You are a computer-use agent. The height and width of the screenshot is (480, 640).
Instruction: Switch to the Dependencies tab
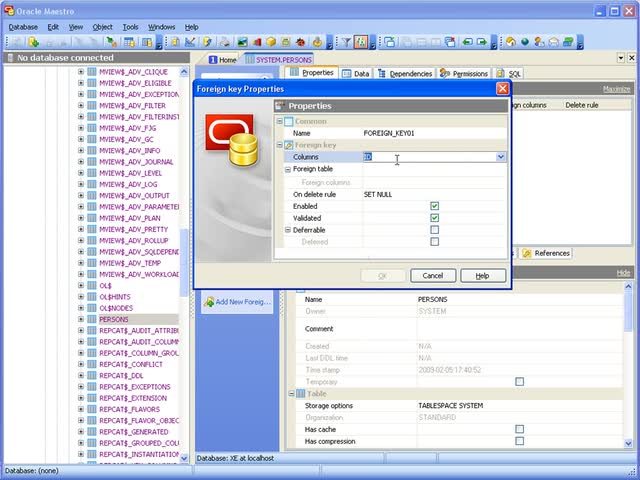tap(405, 73)
